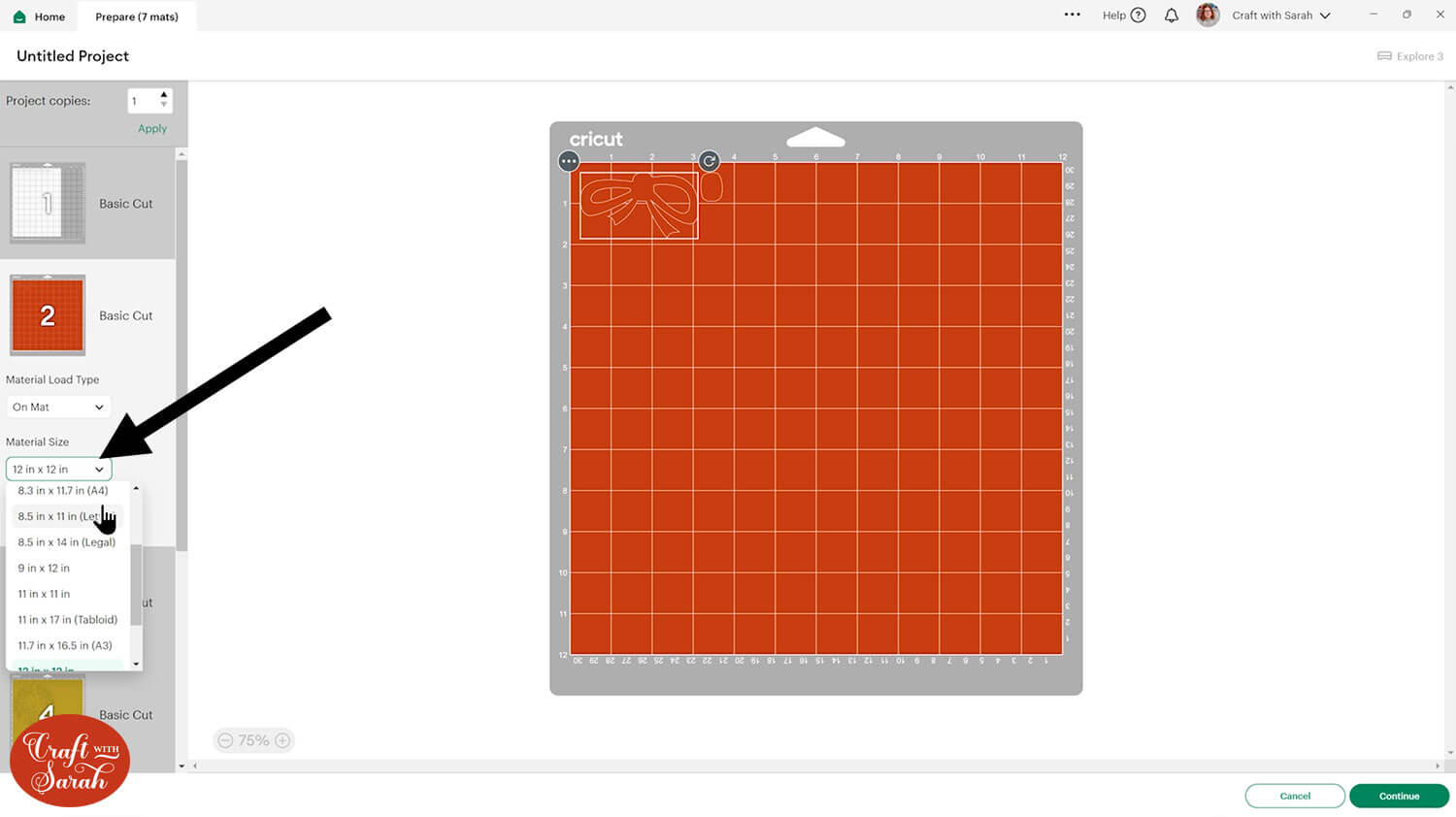Click the small oval shape beside the bow
This screenshot has width=1456, height=817.
tap(711, 187)
